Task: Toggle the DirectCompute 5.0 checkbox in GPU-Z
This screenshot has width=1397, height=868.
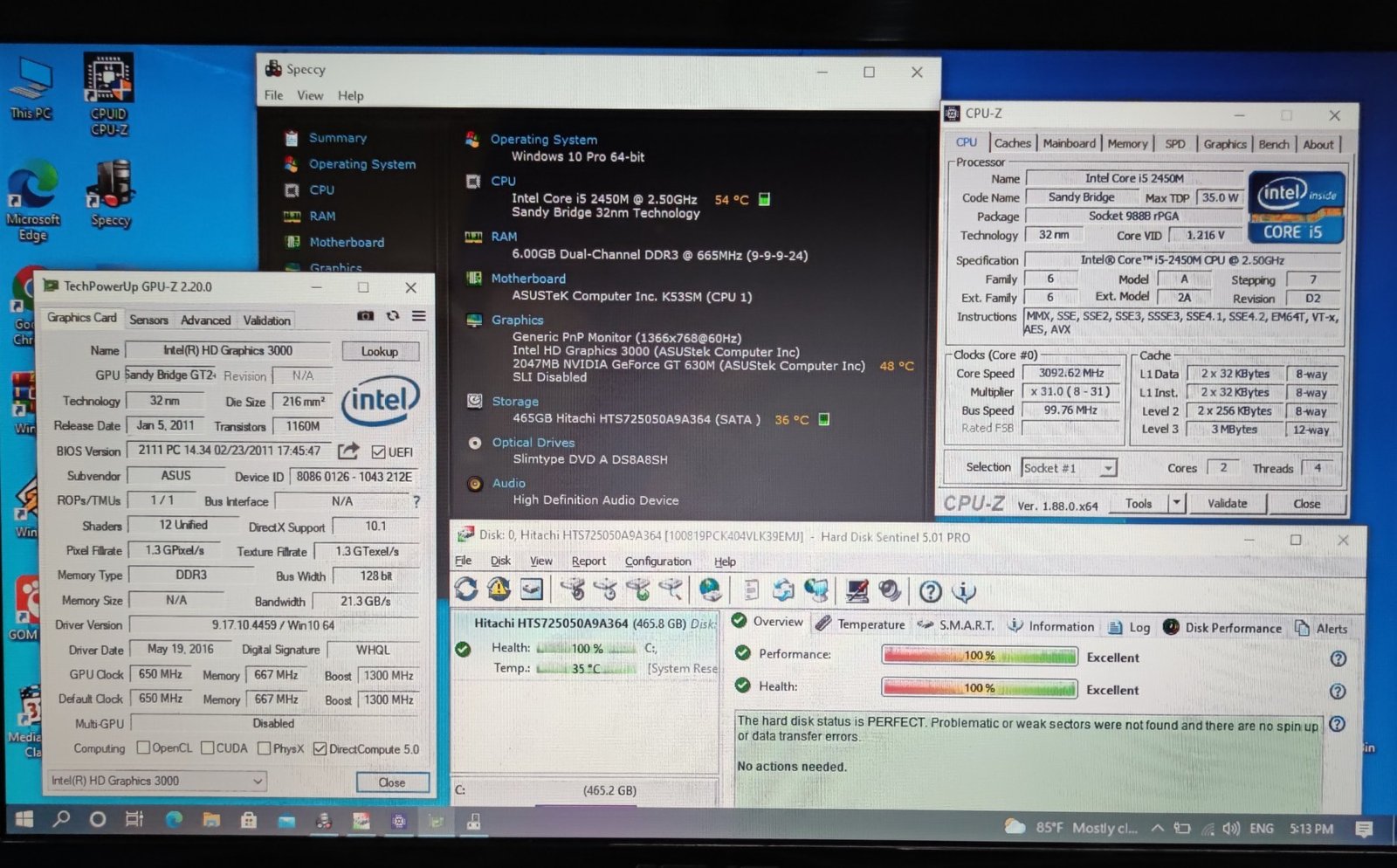Action: click(x=320, y=748)
